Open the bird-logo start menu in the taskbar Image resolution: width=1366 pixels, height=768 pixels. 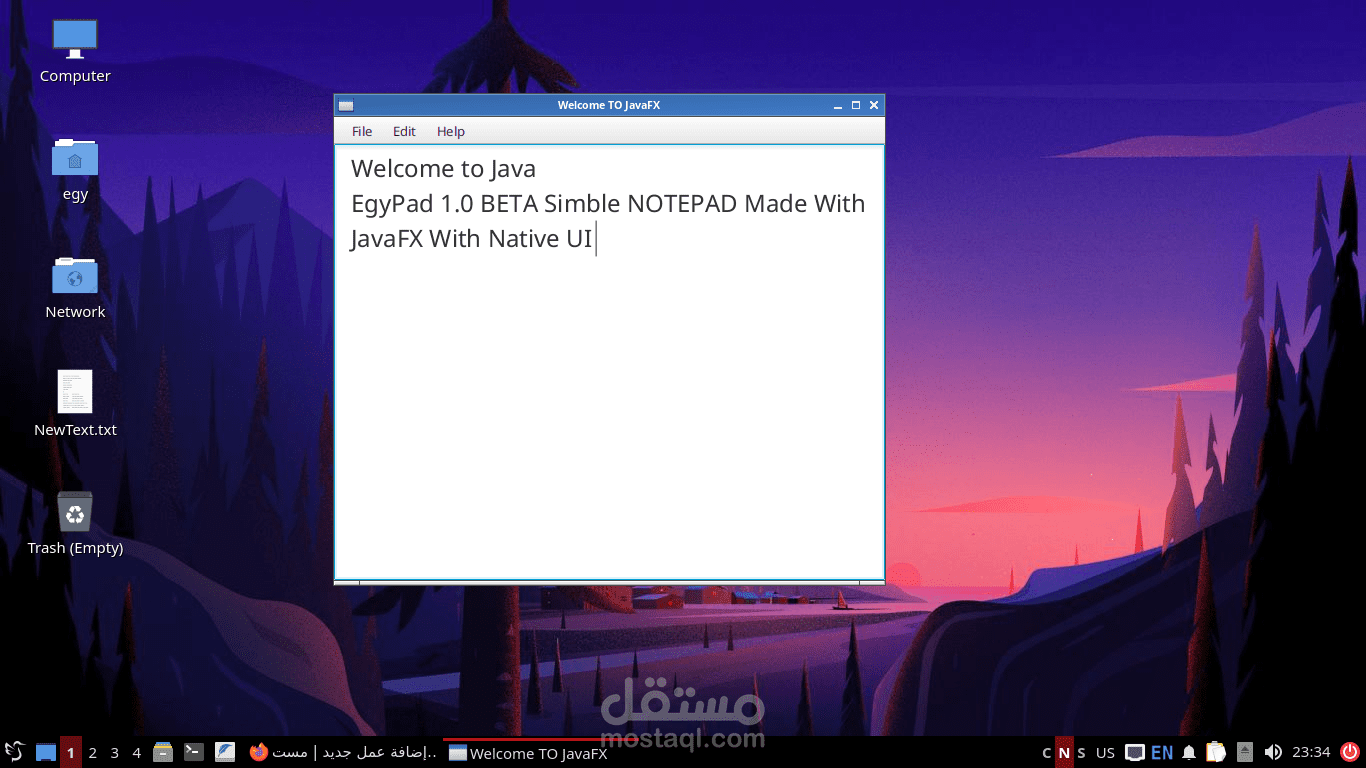14,752
